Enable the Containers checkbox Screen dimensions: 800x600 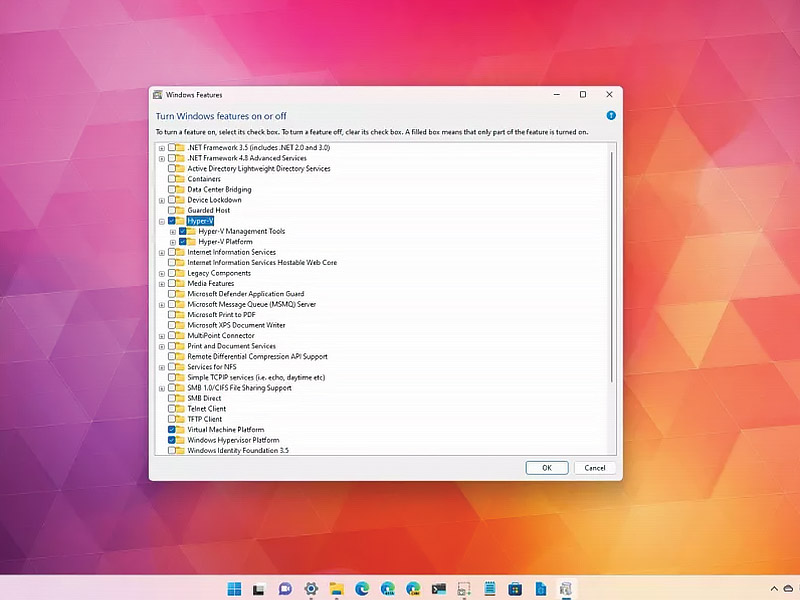pos(172,179)
